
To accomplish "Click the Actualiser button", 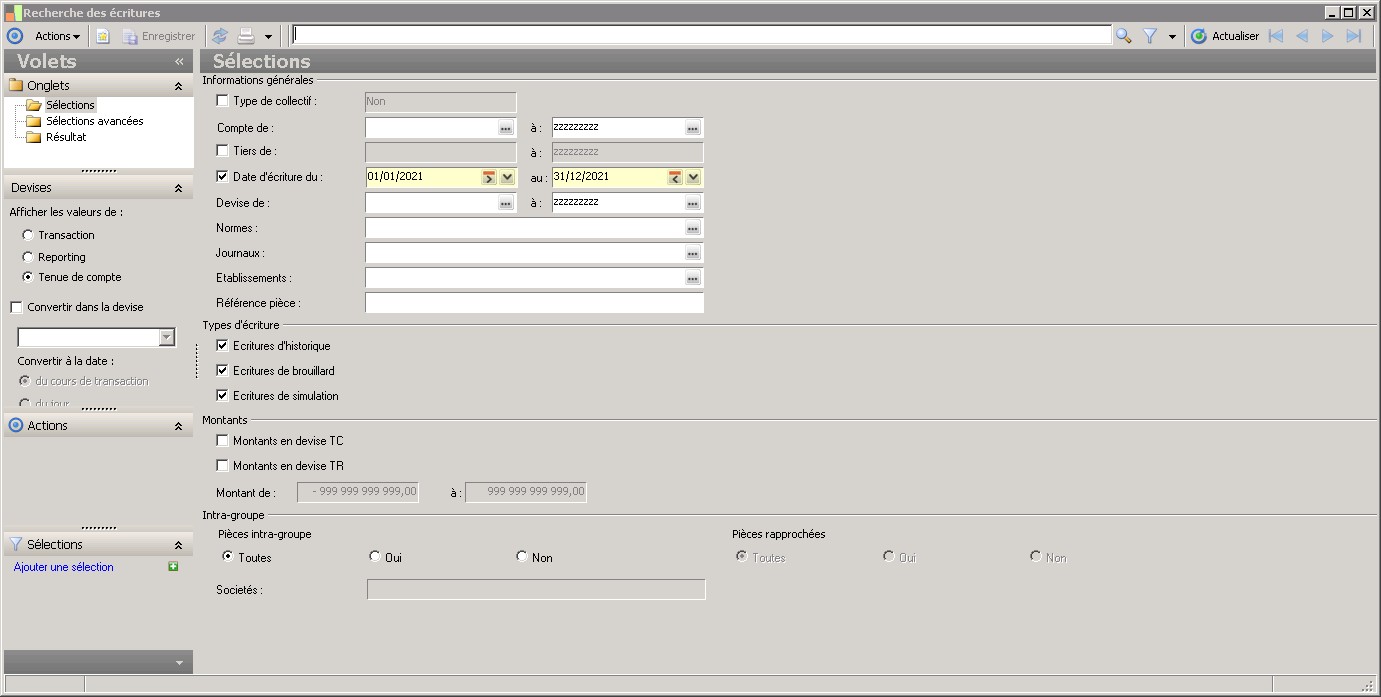I will 1225,36.
